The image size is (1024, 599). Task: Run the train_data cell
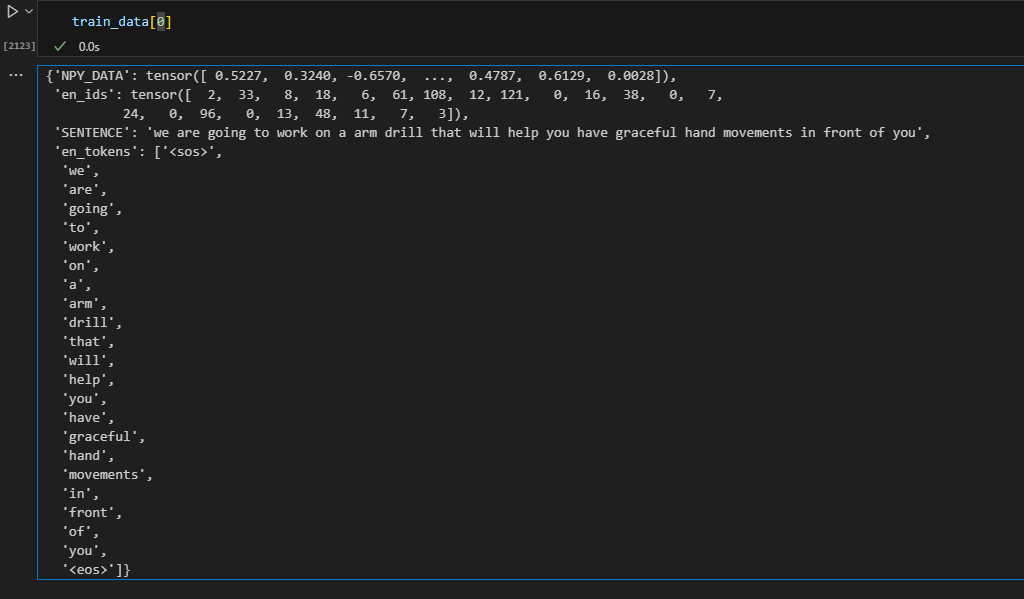click(12, 11)
